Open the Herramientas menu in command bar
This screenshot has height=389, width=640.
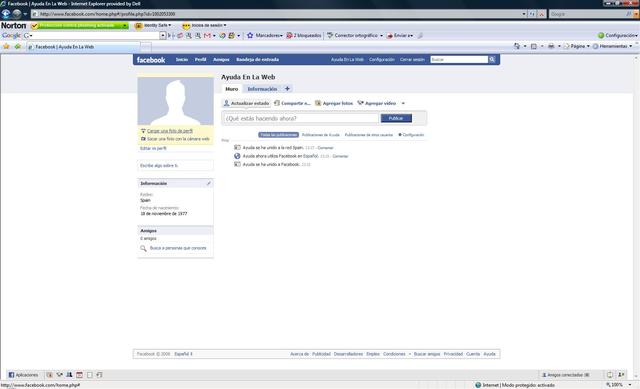(613, 46)
